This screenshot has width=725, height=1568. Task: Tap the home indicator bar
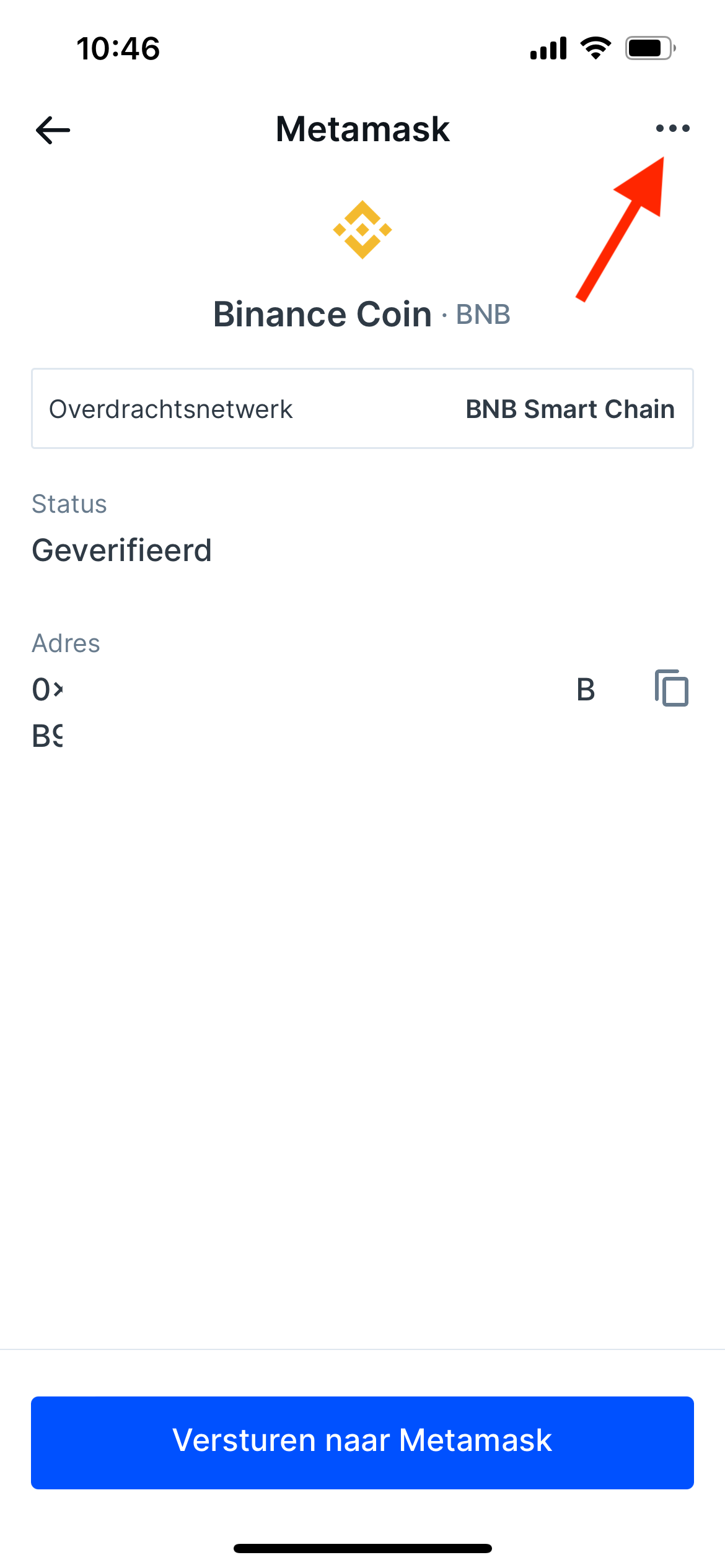[362, 1548]
